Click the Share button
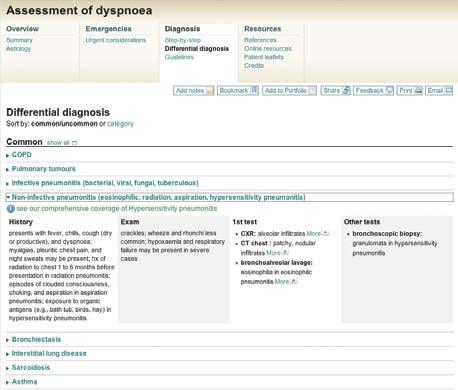The height and width of the screenshot is (390, 458). pyautogui.click(x=335, y=91)
